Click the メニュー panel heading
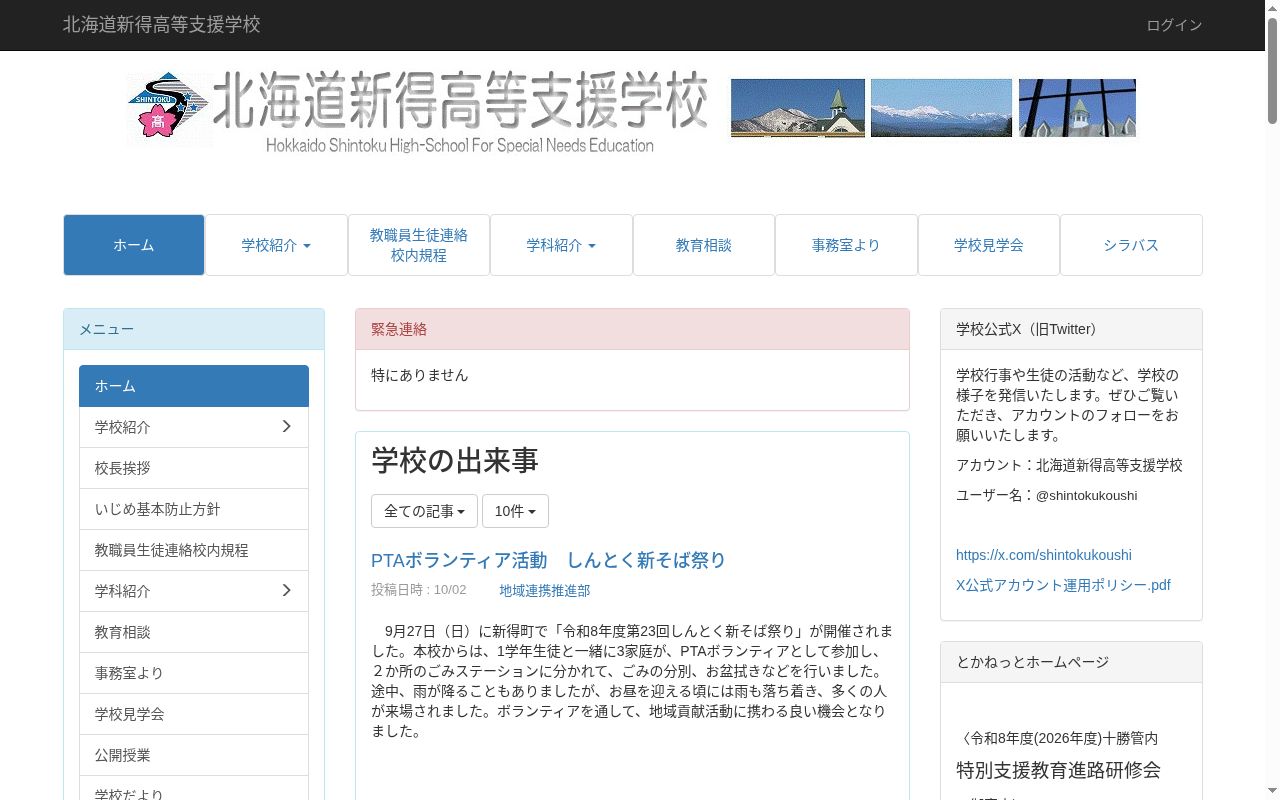Viewport: 1280px width, 800px height. tap(194, 329)
